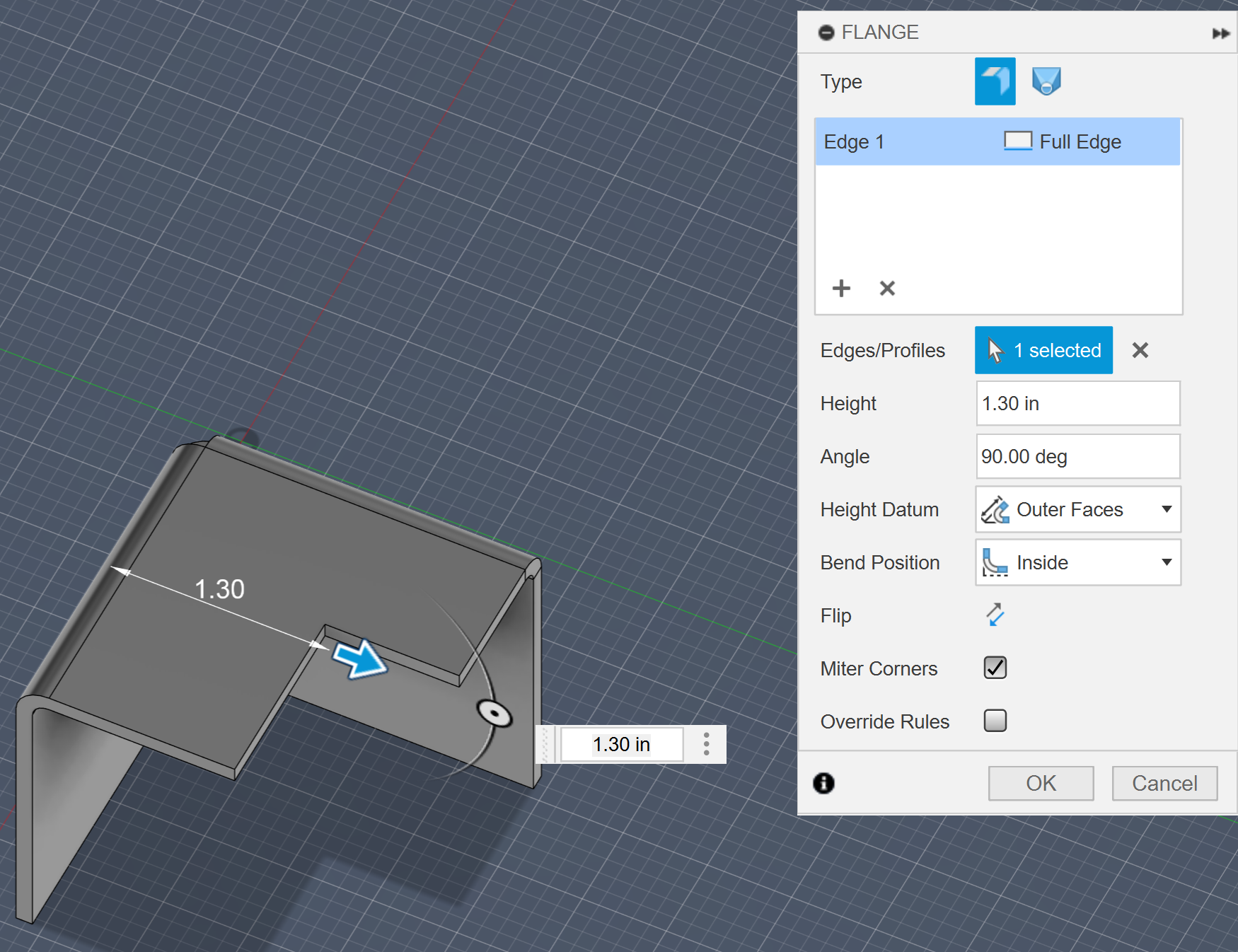Viewport: 1238px width, 952px height.
Task: Click the plus icon to add an edge
Action: tap(841, 288)
